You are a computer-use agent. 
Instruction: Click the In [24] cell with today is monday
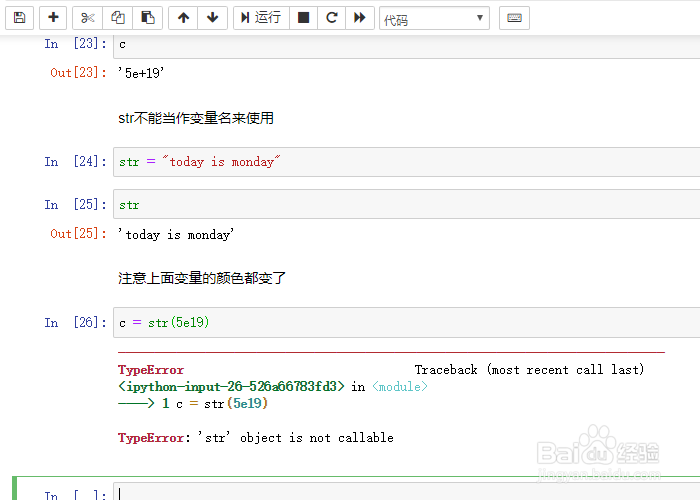point(406,162)
